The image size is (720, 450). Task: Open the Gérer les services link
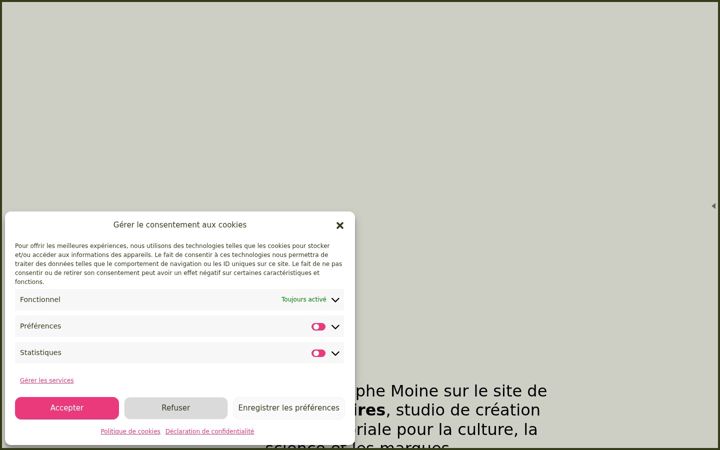(46, 380)
